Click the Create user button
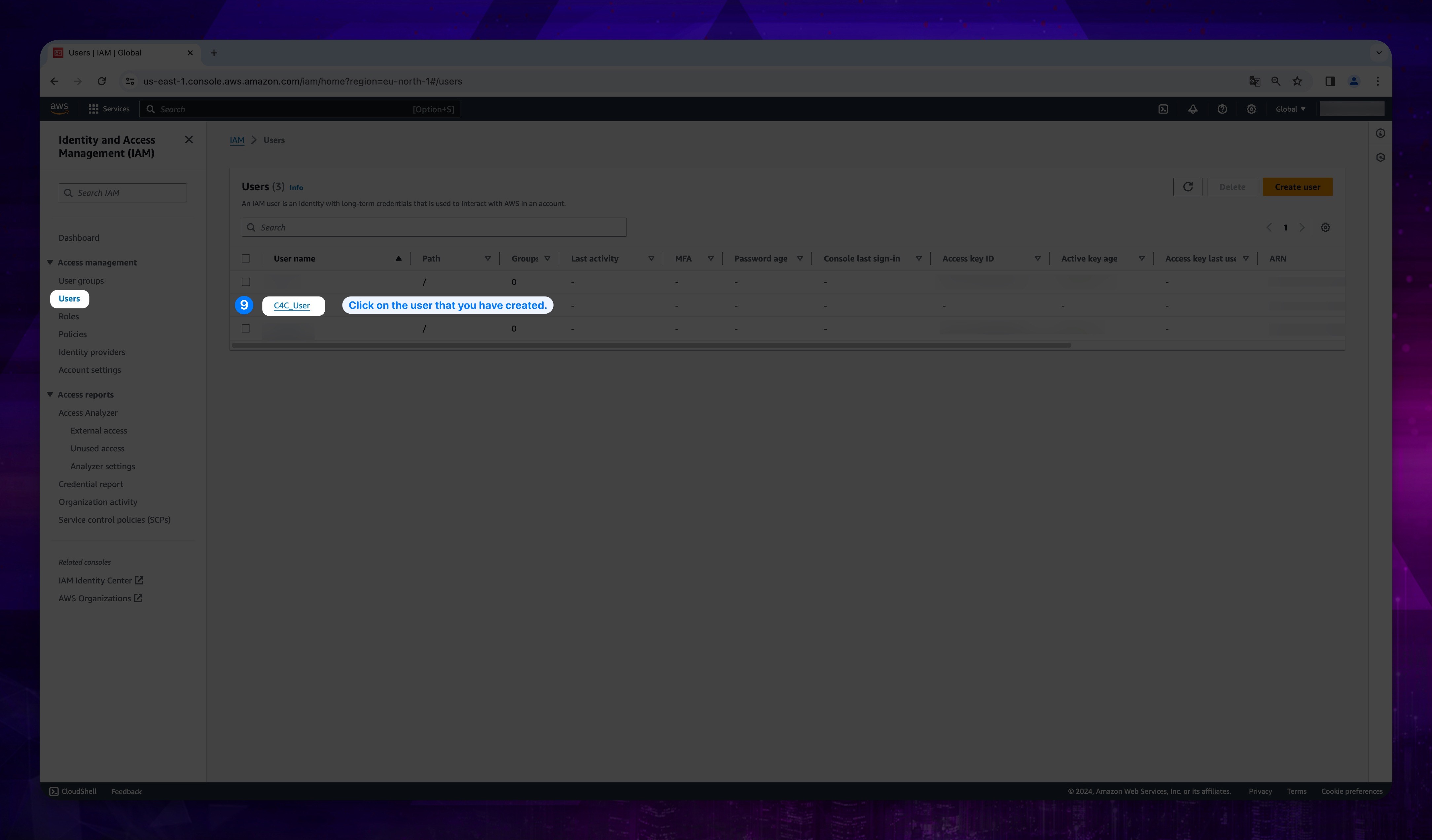 1297,187
